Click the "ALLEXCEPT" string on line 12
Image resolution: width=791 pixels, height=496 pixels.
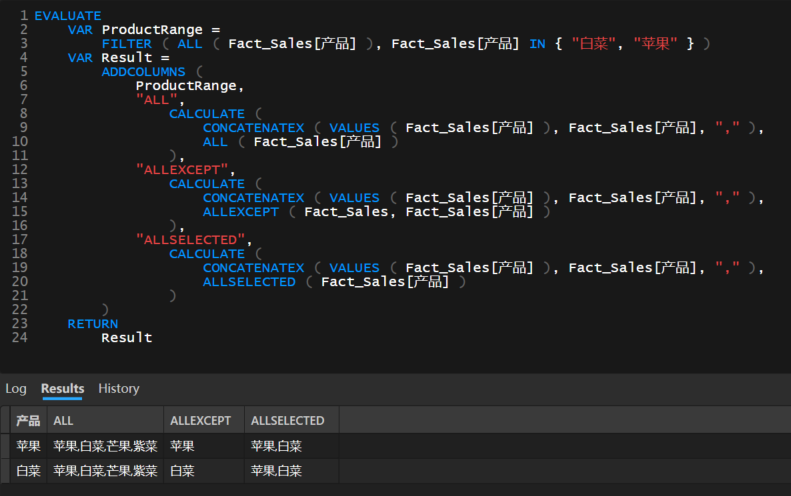coord(182,170)
